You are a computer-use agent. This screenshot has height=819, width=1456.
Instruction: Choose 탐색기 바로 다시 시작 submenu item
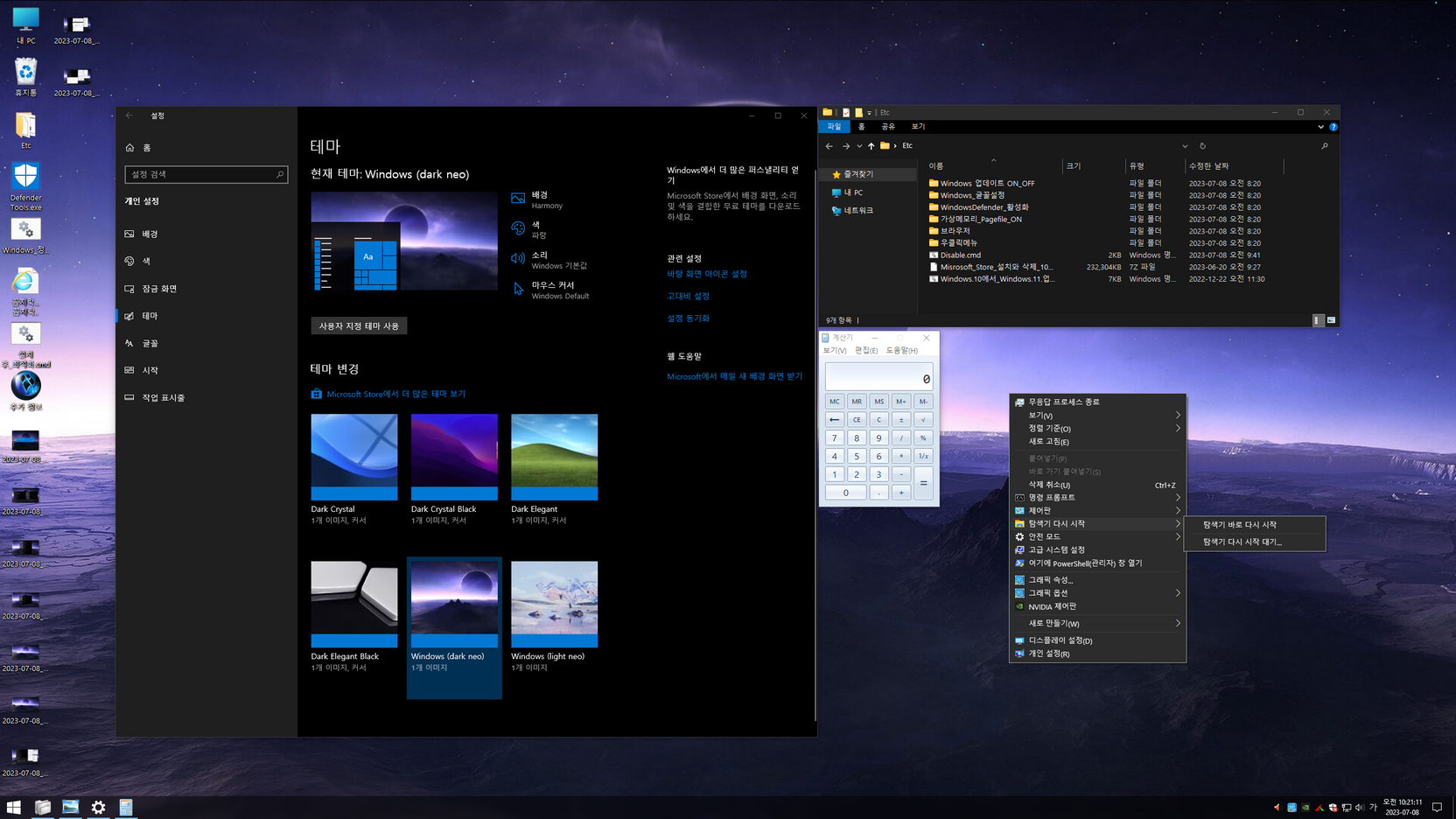[1254, 525]
